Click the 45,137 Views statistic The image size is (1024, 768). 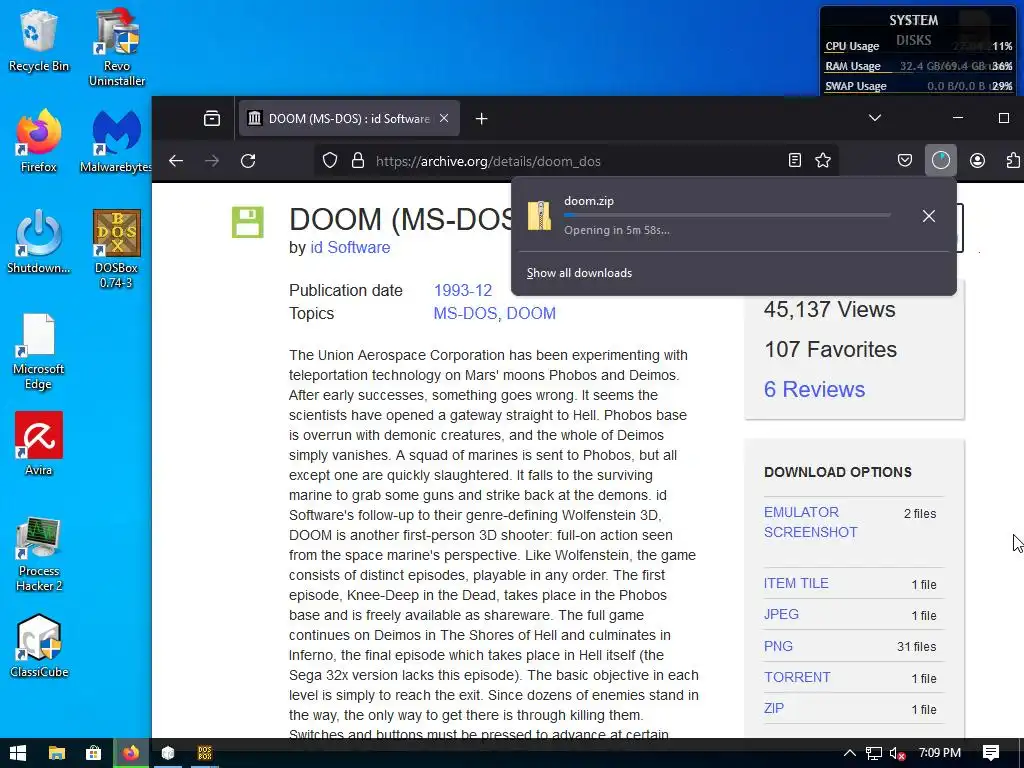(829, 310)
